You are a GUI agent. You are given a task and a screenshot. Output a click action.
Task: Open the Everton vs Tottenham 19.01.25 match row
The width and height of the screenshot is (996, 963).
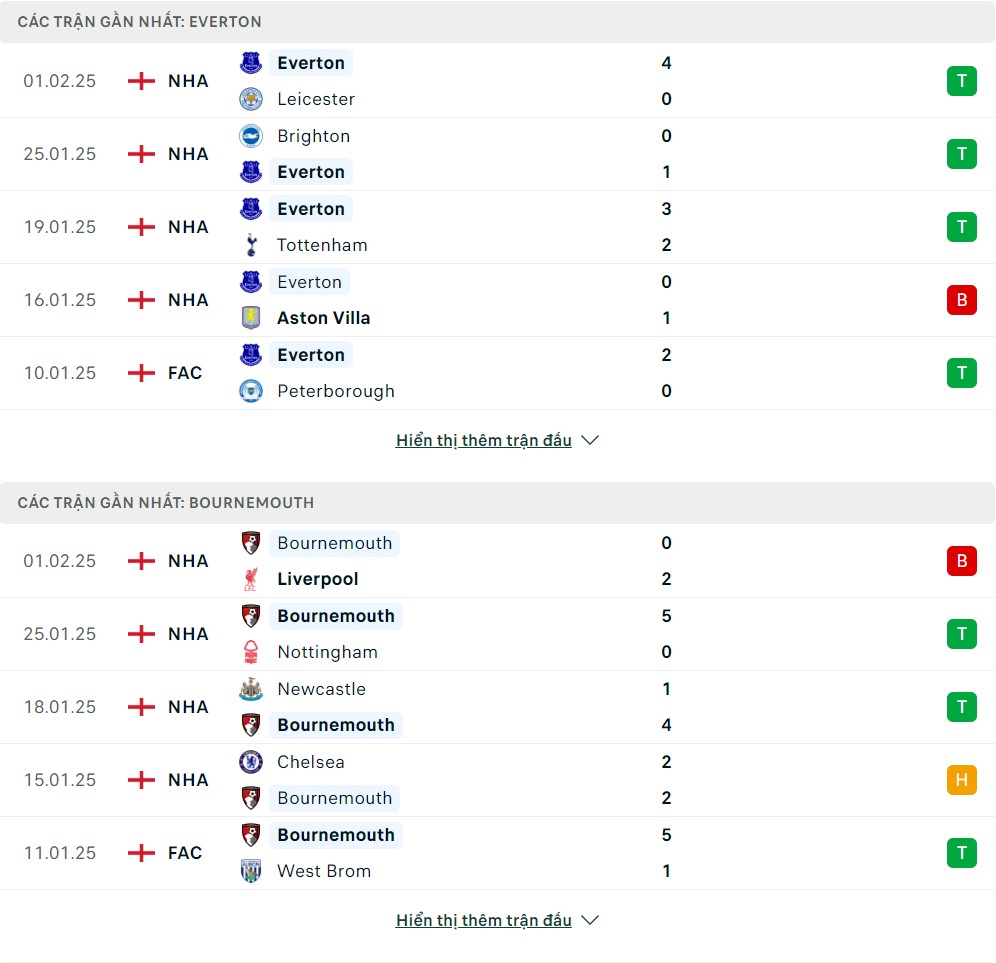click(498, 227)
